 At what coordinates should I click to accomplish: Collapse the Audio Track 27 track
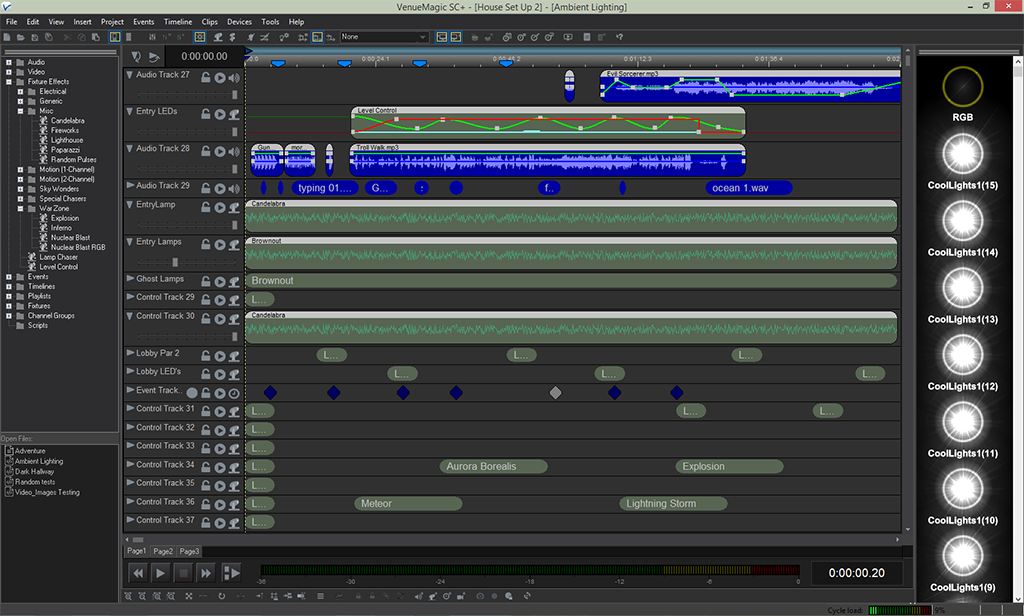click(130, 75)
